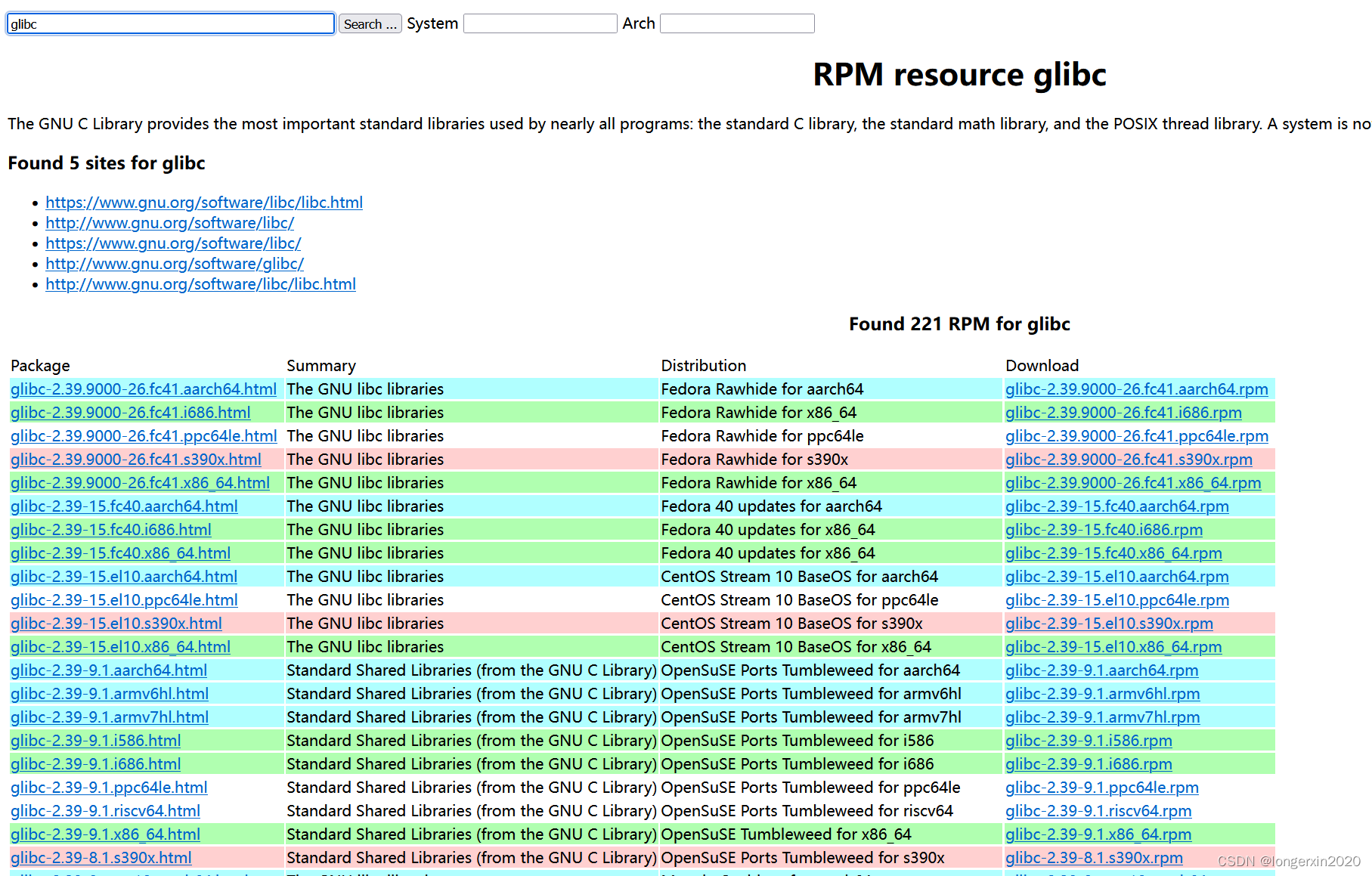Open glibc-2.39-9.1.armv6hl.html package page

[110, 693]
